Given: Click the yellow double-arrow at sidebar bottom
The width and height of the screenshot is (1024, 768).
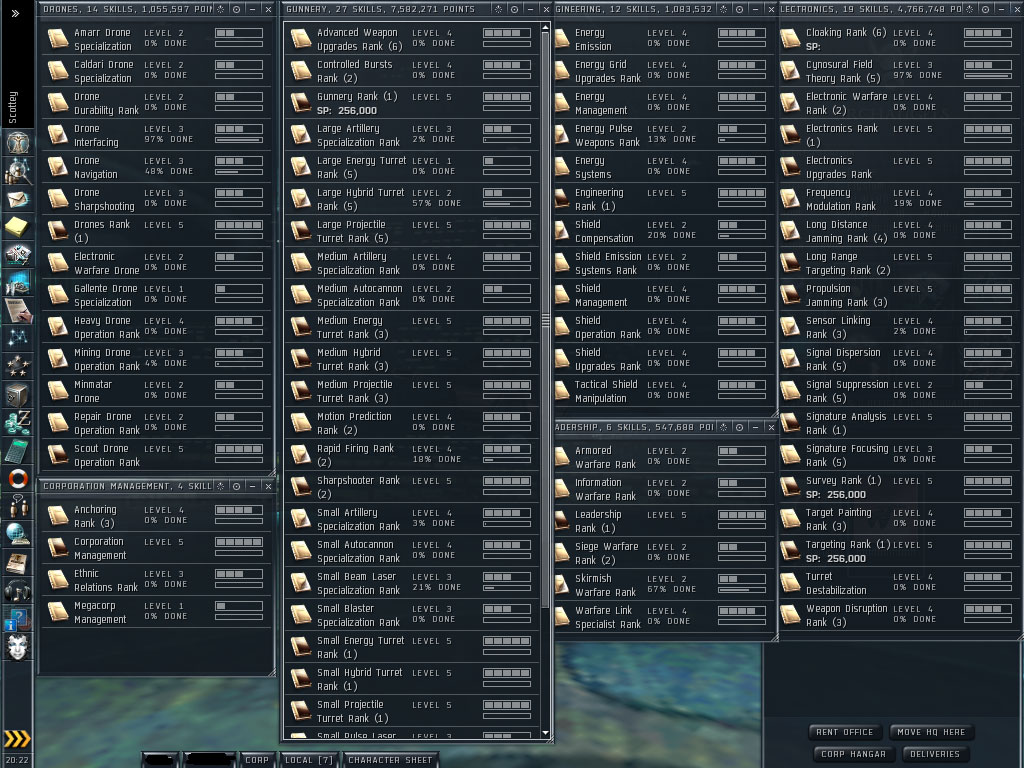Looking at the screenshot, I should (x=17, y=739).
